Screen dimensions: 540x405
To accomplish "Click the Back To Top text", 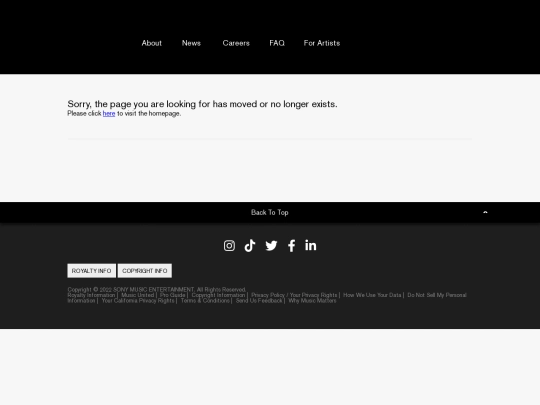I will click(x=270, y=212).
